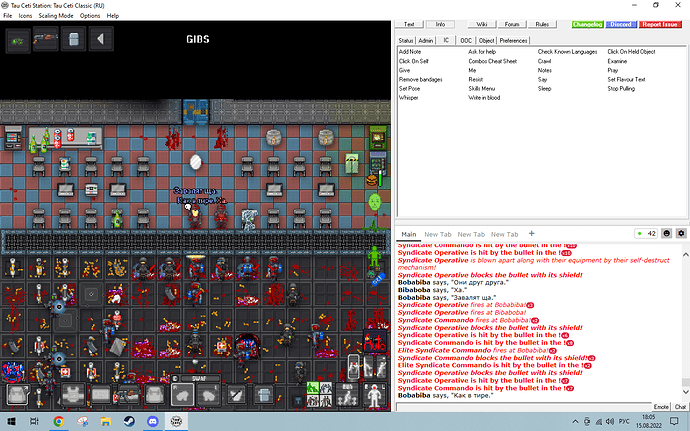690x431 pixels.
Task: Click the white egg on the floor
Action: click(x=195, y=162)
